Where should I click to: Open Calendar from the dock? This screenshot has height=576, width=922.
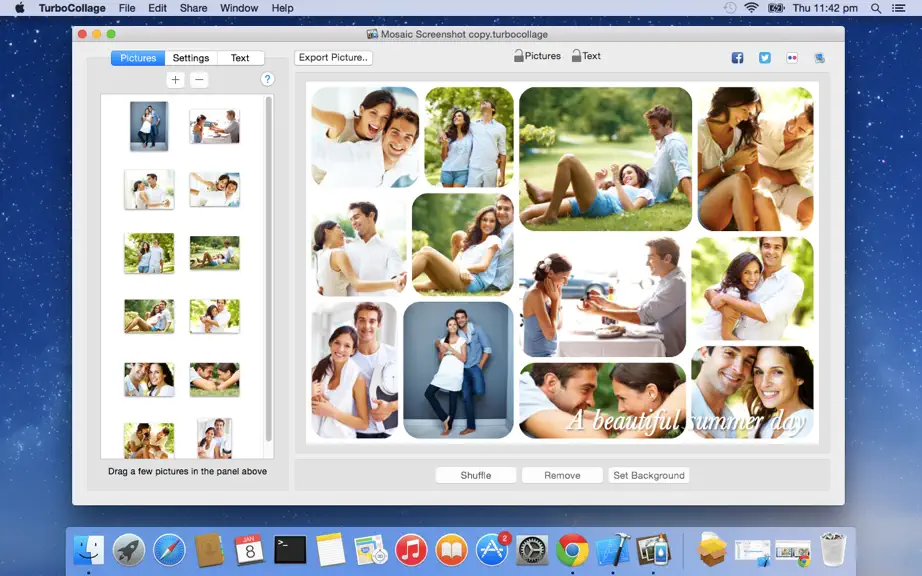250,551
